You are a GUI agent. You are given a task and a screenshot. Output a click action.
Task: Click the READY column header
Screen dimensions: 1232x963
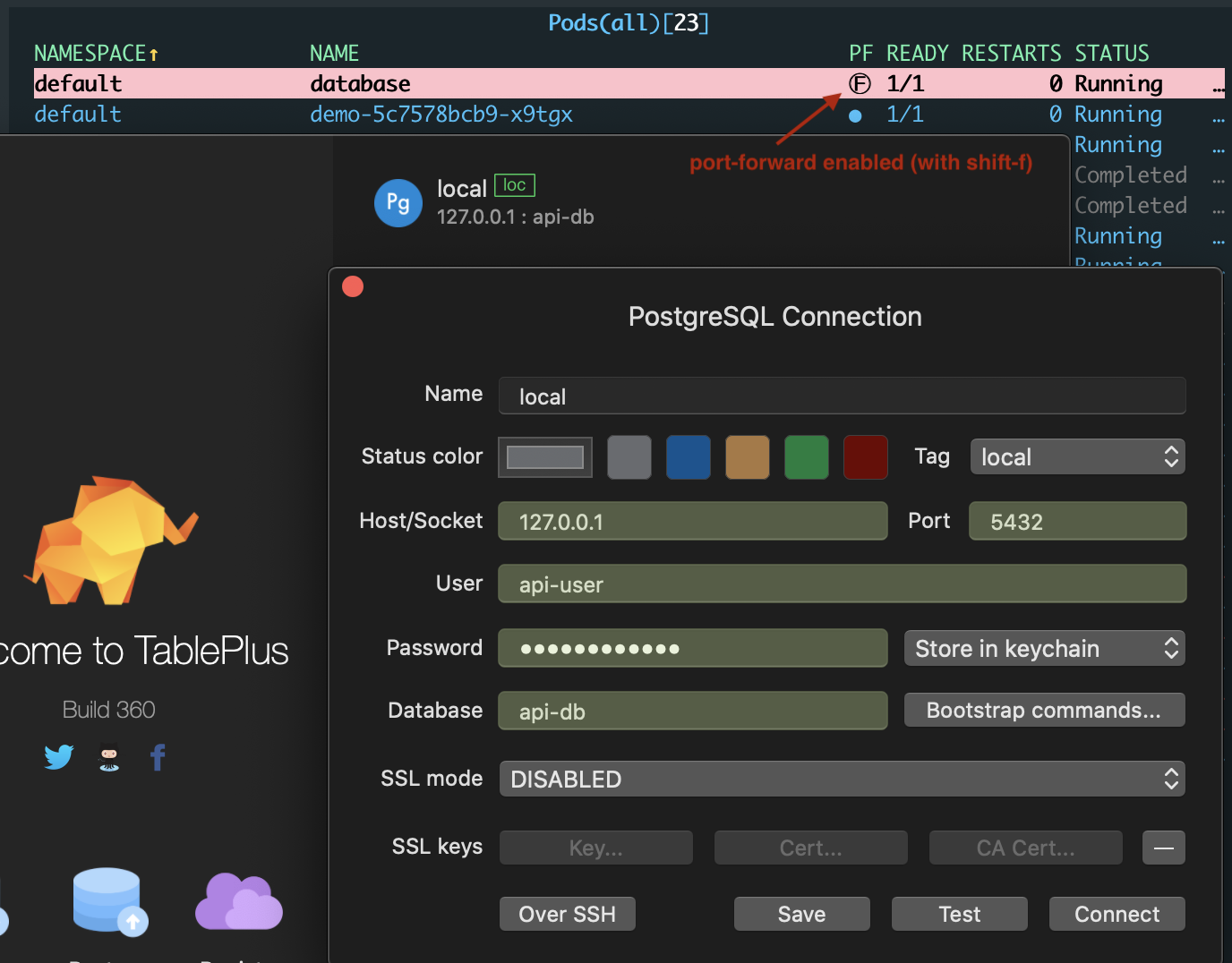pos(918,54)
